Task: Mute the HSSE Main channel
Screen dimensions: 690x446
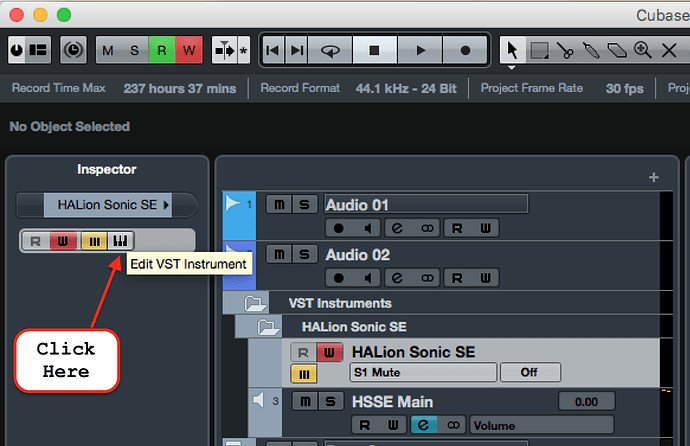Action: click(305, 401)
